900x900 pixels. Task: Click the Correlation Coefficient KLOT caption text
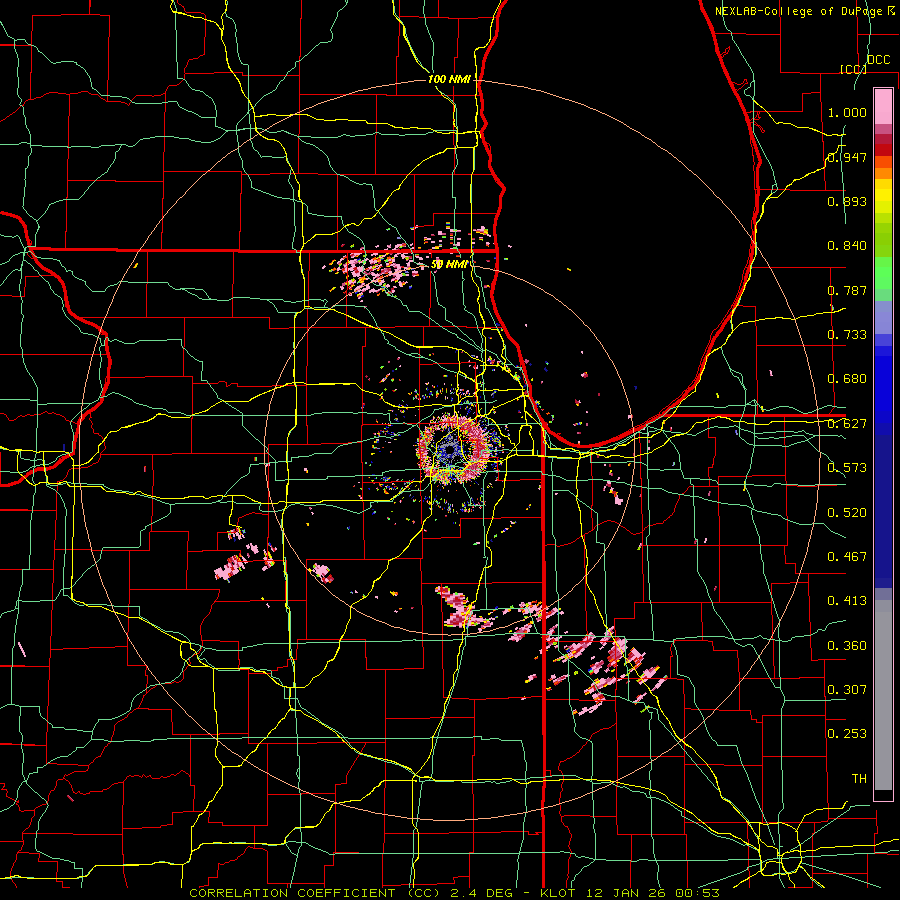tap(454, 893)
